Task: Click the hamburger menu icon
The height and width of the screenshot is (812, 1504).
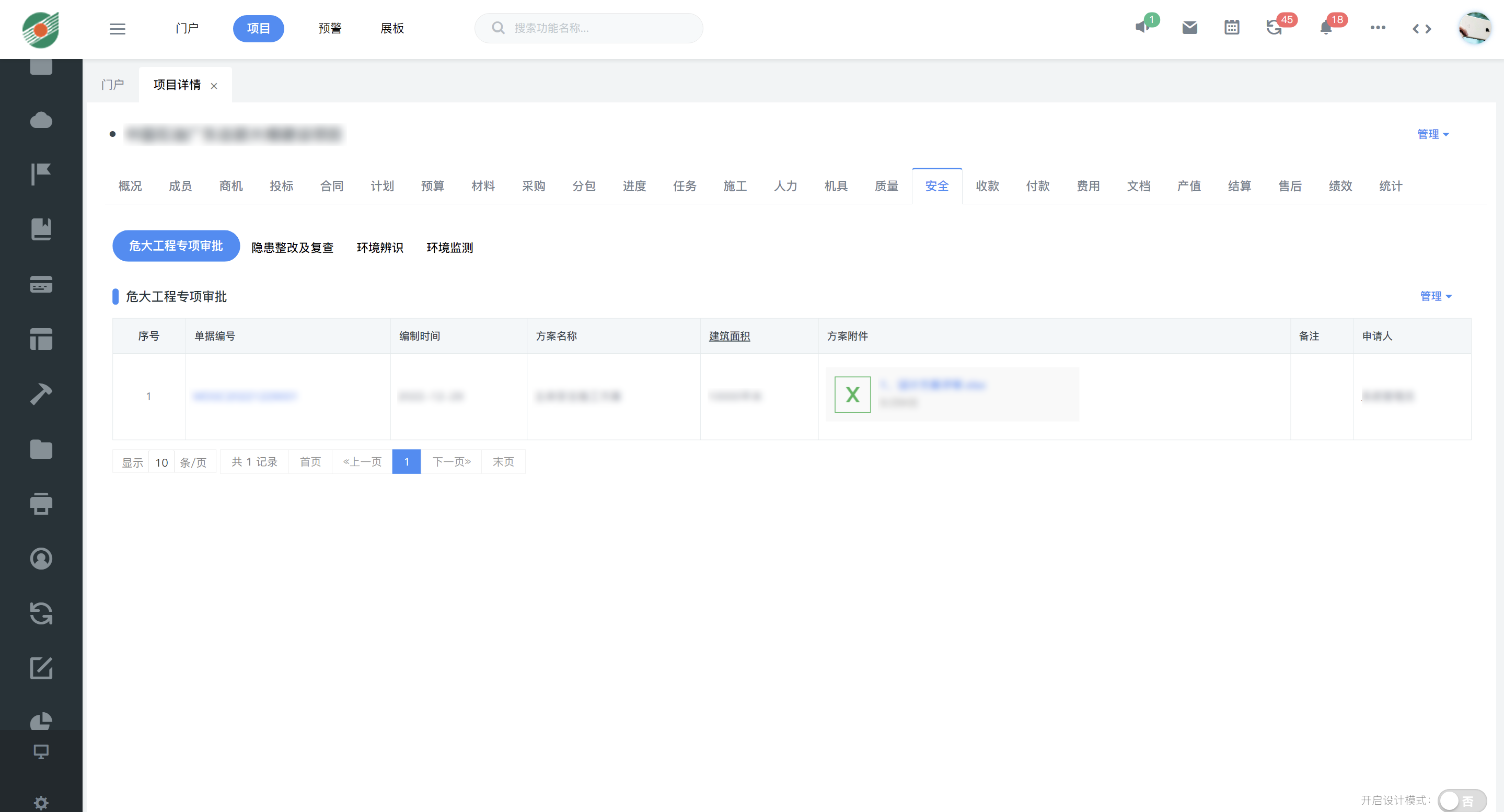Action: (118, 28)
